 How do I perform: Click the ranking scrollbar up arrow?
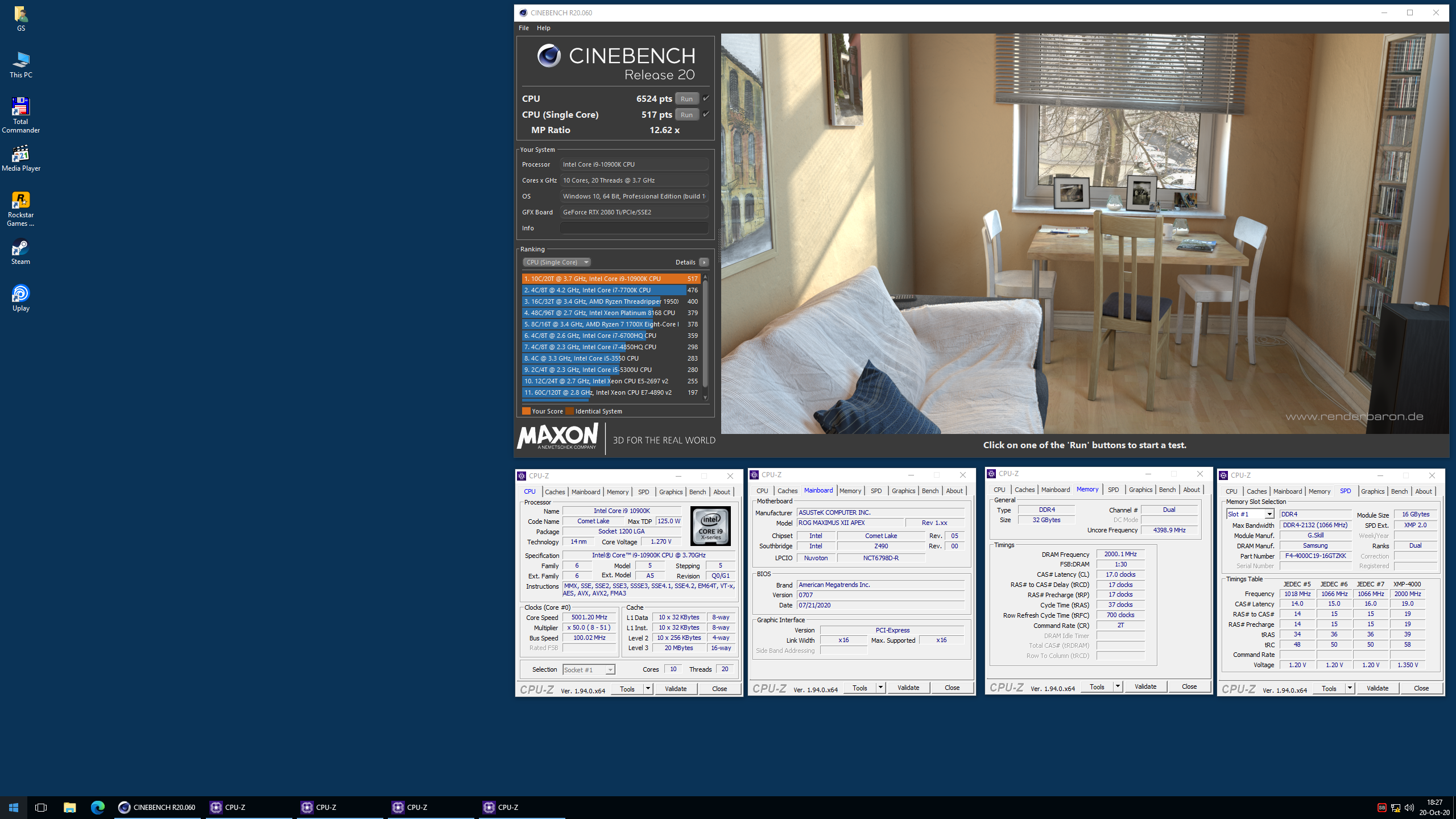coord(705,277)
